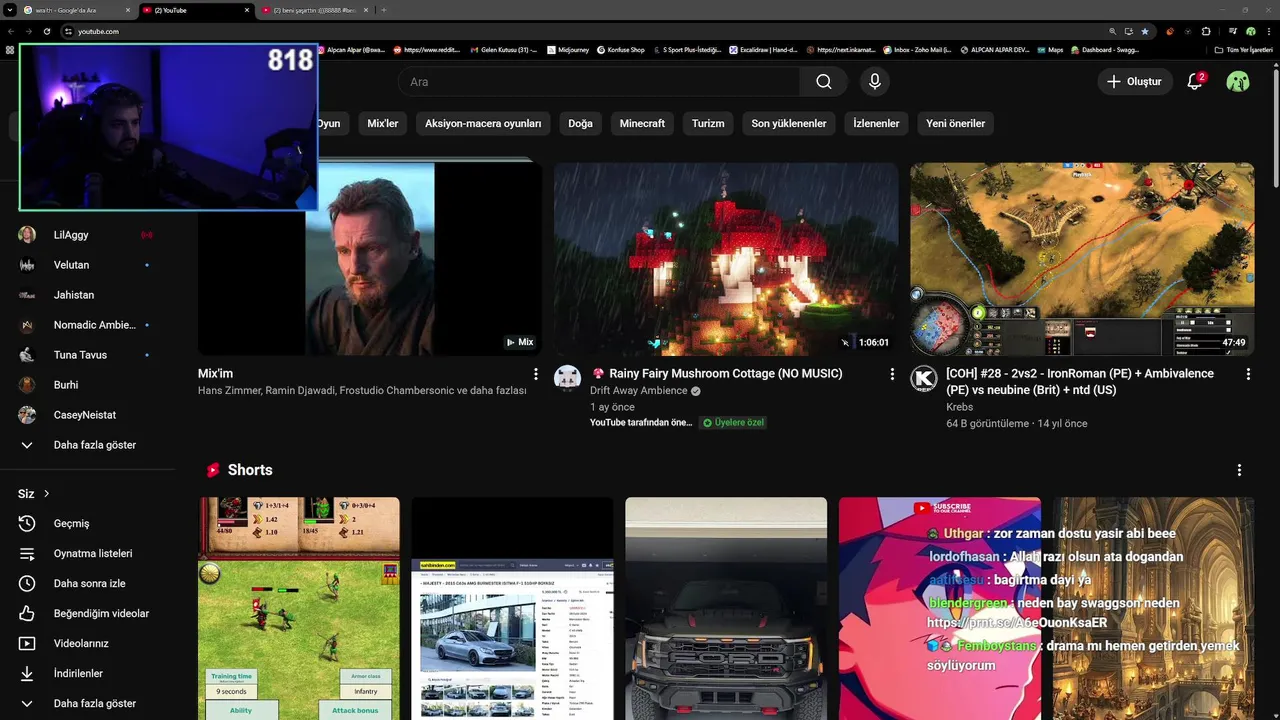Open the Mercedes listing Short

point(512,608)
